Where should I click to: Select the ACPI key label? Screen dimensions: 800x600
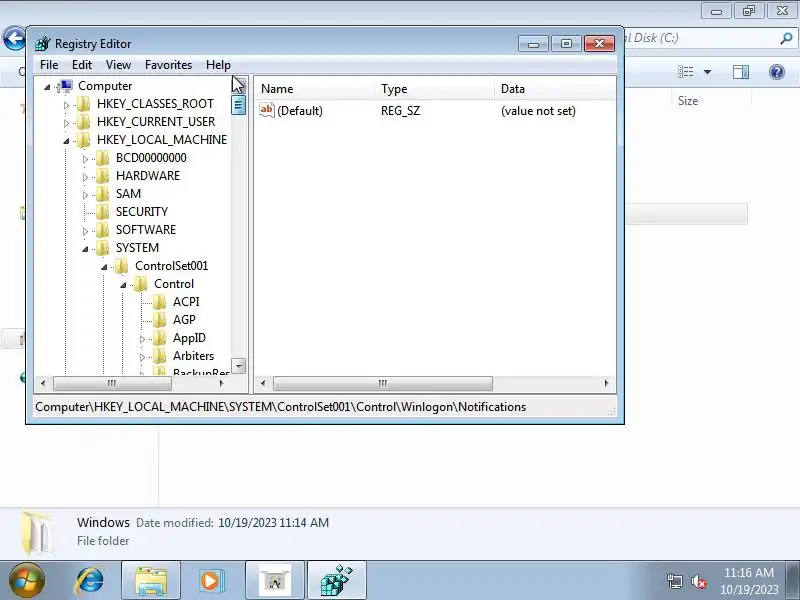click(186, 302)
